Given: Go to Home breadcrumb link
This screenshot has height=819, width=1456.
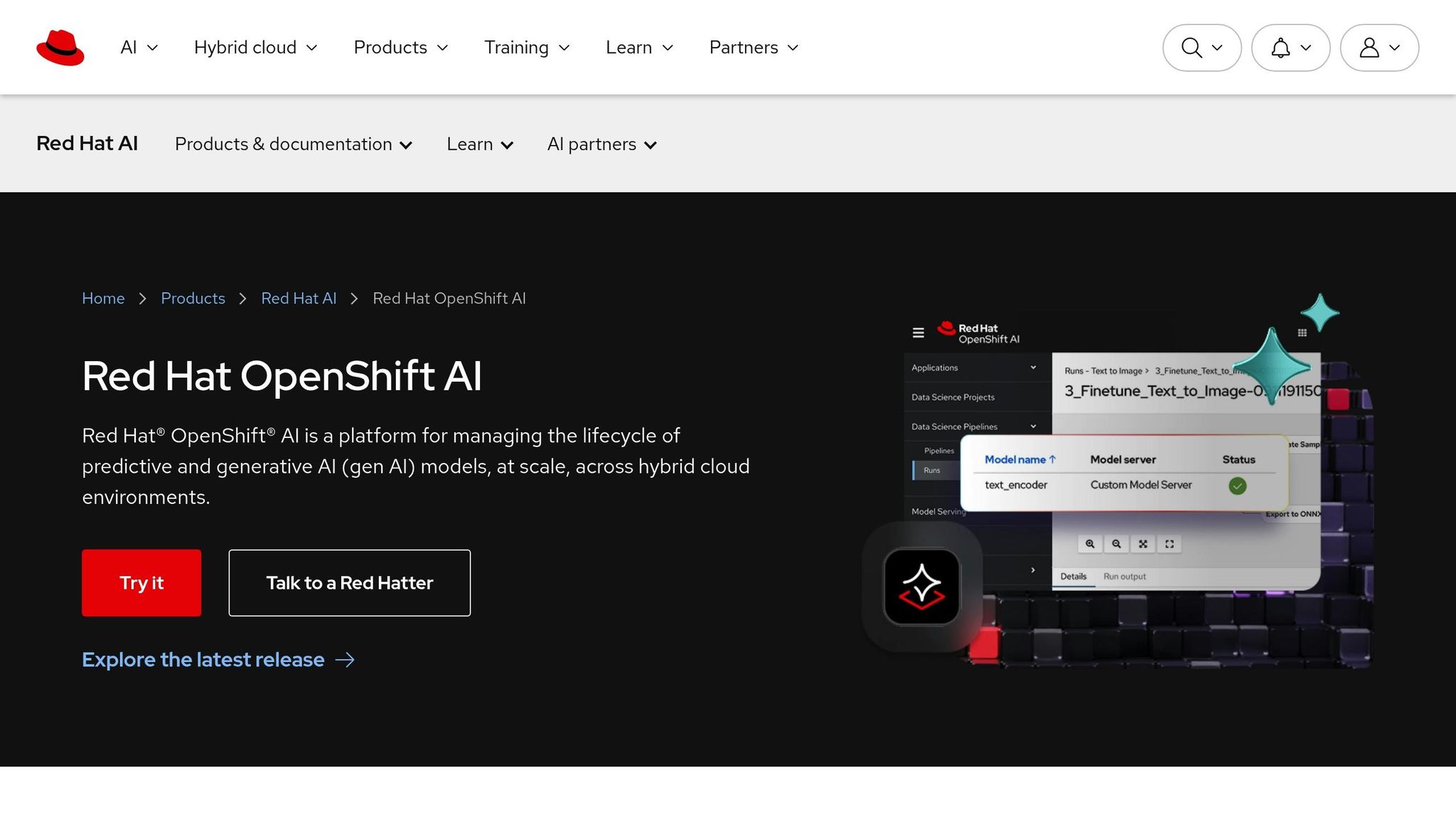Looking at the screenshot, I should 103,299.
